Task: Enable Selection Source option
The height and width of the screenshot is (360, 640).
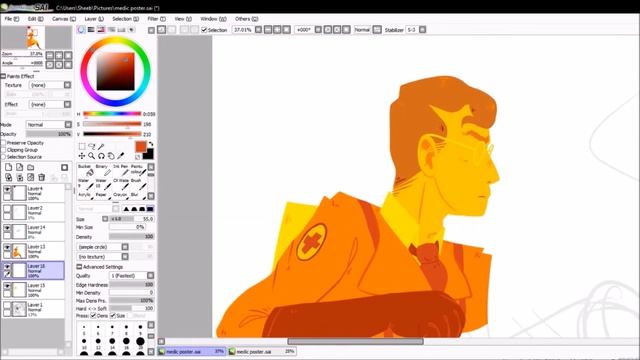Action: [4, 157]
